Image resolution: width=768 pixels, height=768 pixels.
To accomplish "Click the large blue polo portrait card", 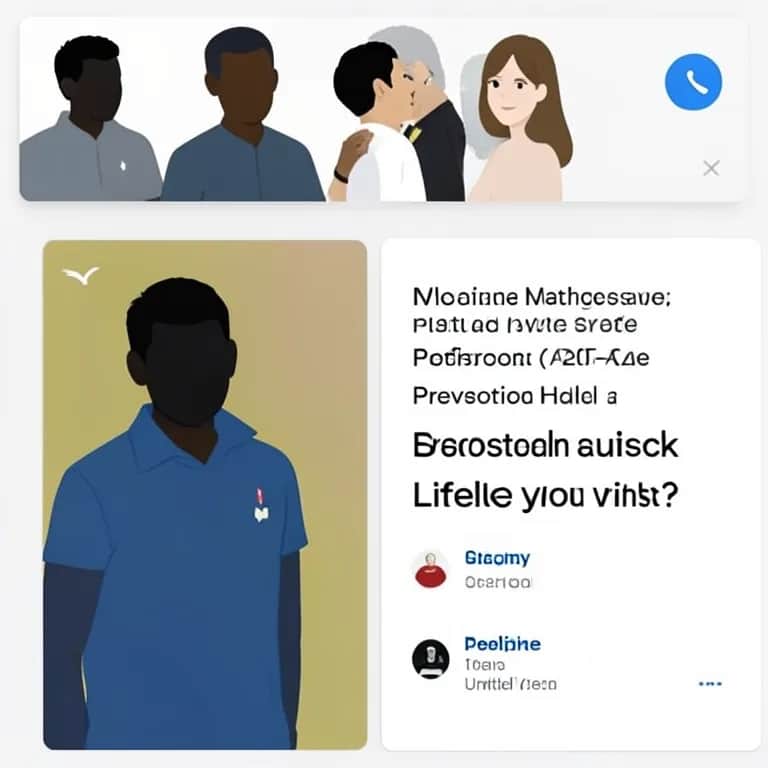I will [x=205, y=495].
